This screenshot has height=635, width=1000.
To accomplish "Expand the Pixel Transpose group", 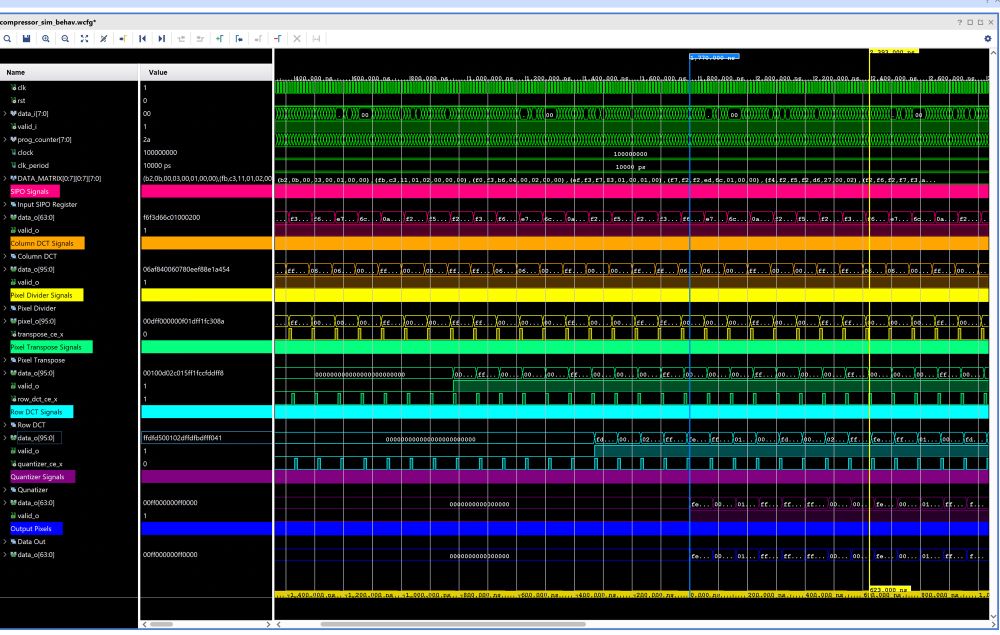I will click(x=5, y=360).
